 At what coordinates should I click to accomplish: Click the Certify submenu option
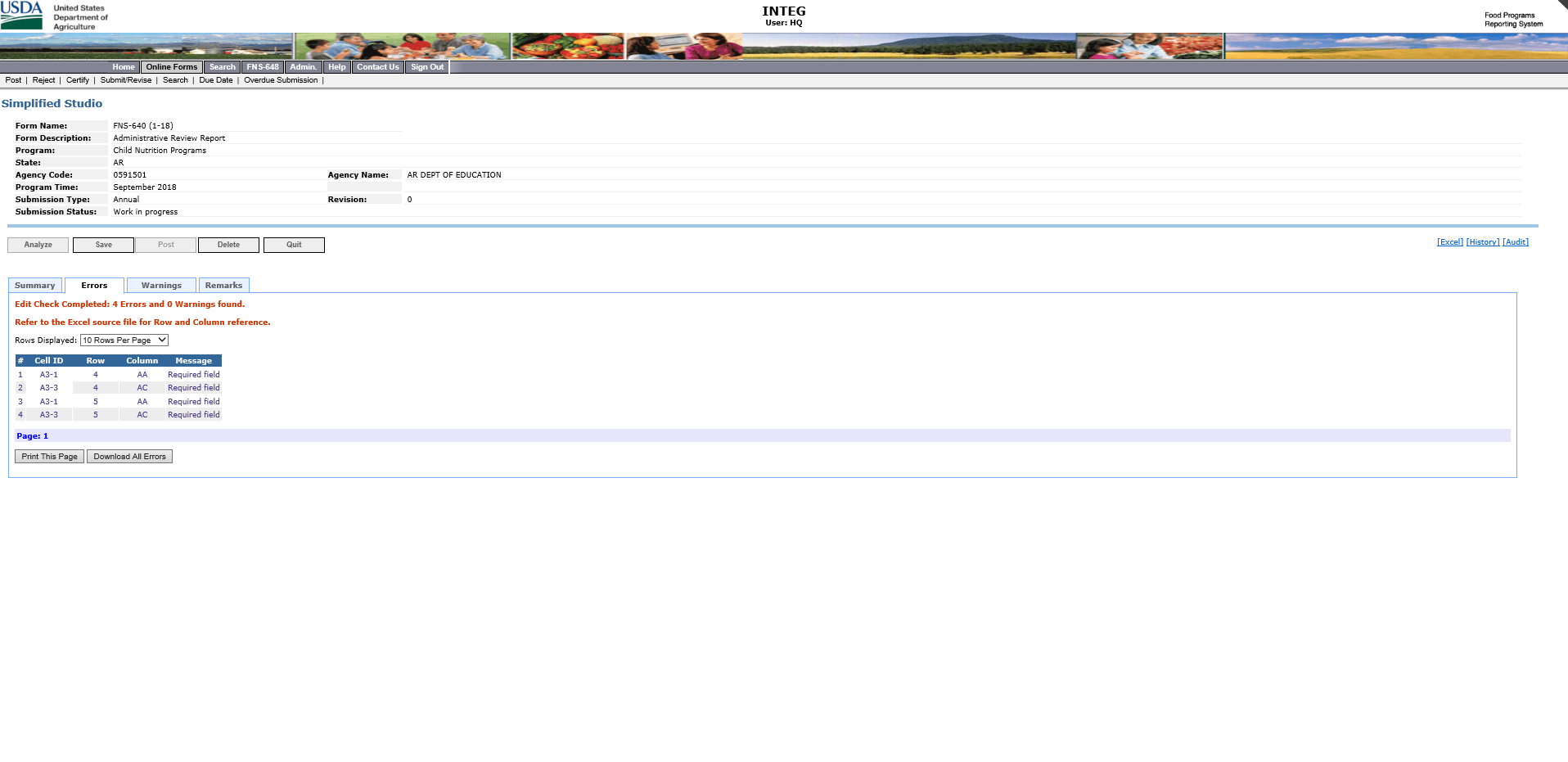click(x=78, y=80)
